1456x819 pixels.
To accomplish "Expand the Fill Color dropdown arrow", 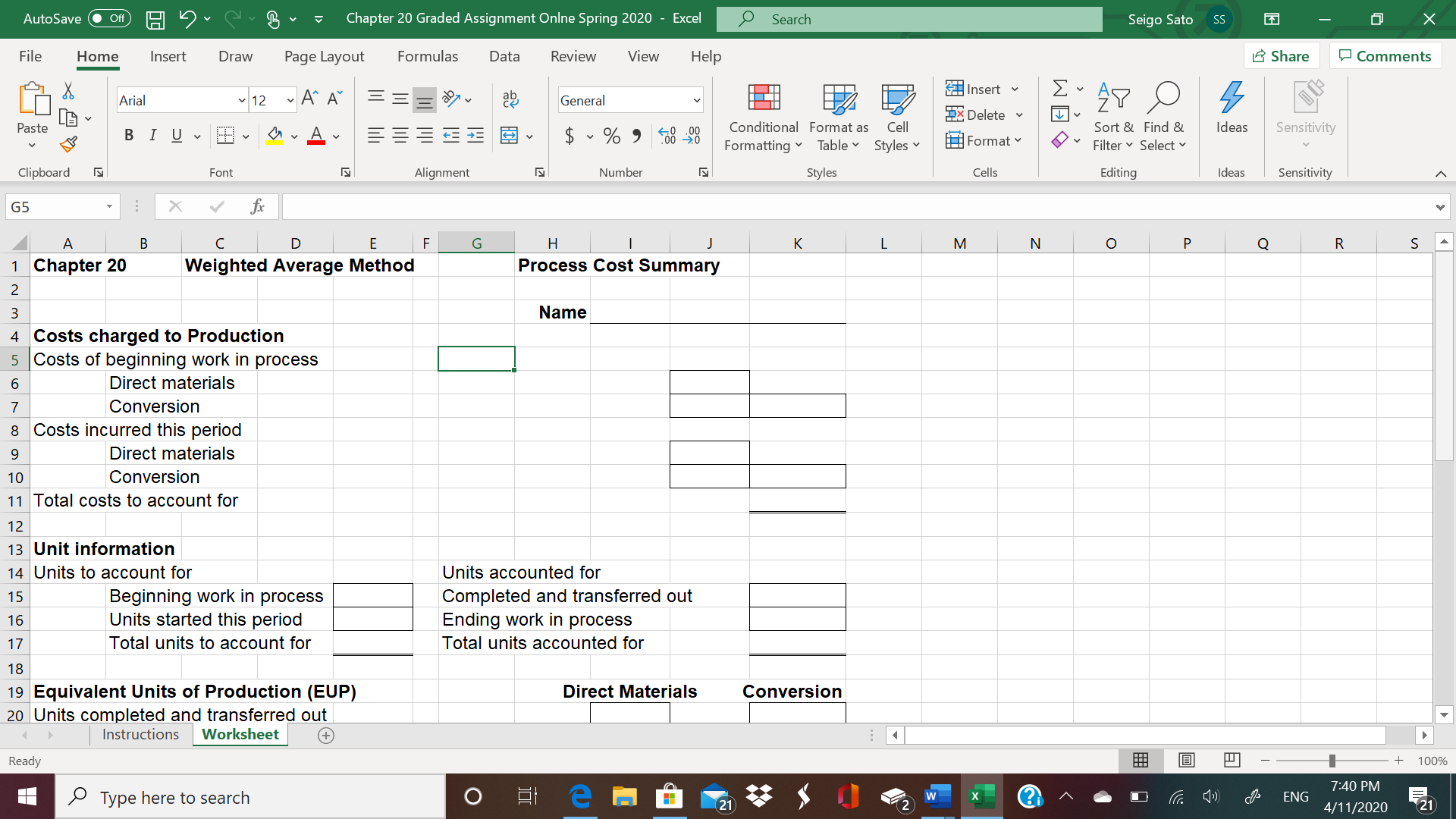I will 294,136.
